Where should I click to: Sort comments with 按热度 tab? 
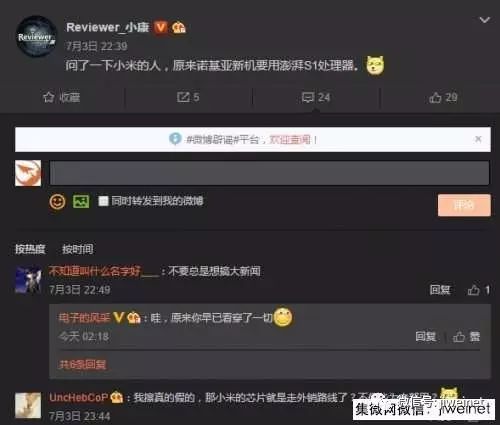click(30, 249)
